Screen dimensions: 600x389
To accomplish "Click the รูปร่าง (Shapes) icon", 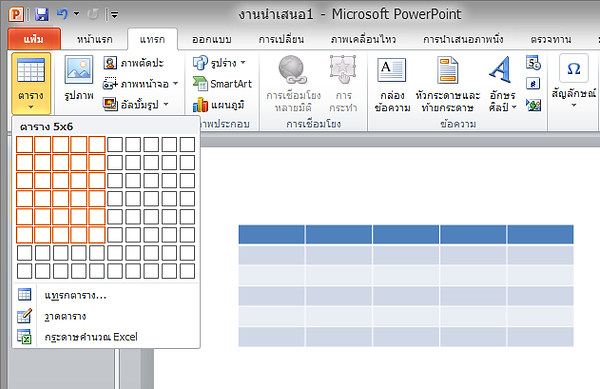I will [200, 63].
